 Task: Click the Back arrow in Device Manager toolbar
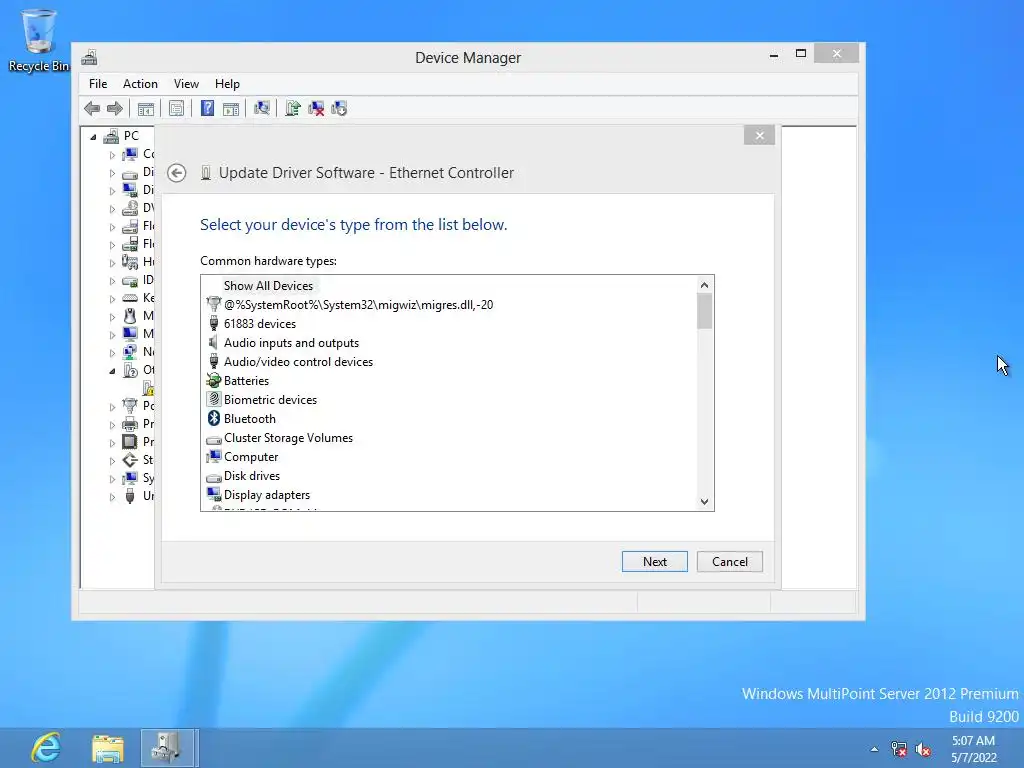[92, 108]
